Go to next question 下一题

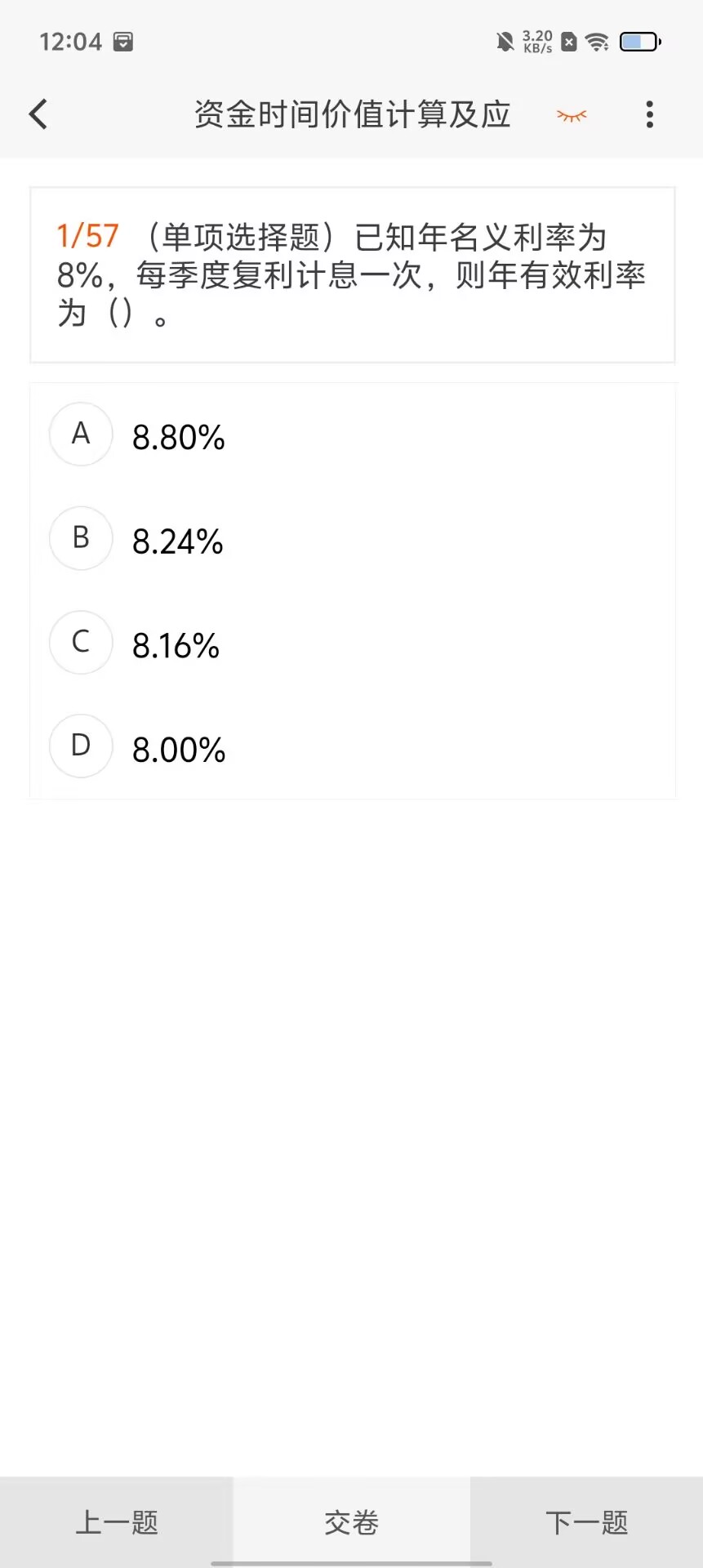click(x=587, y=1522)
